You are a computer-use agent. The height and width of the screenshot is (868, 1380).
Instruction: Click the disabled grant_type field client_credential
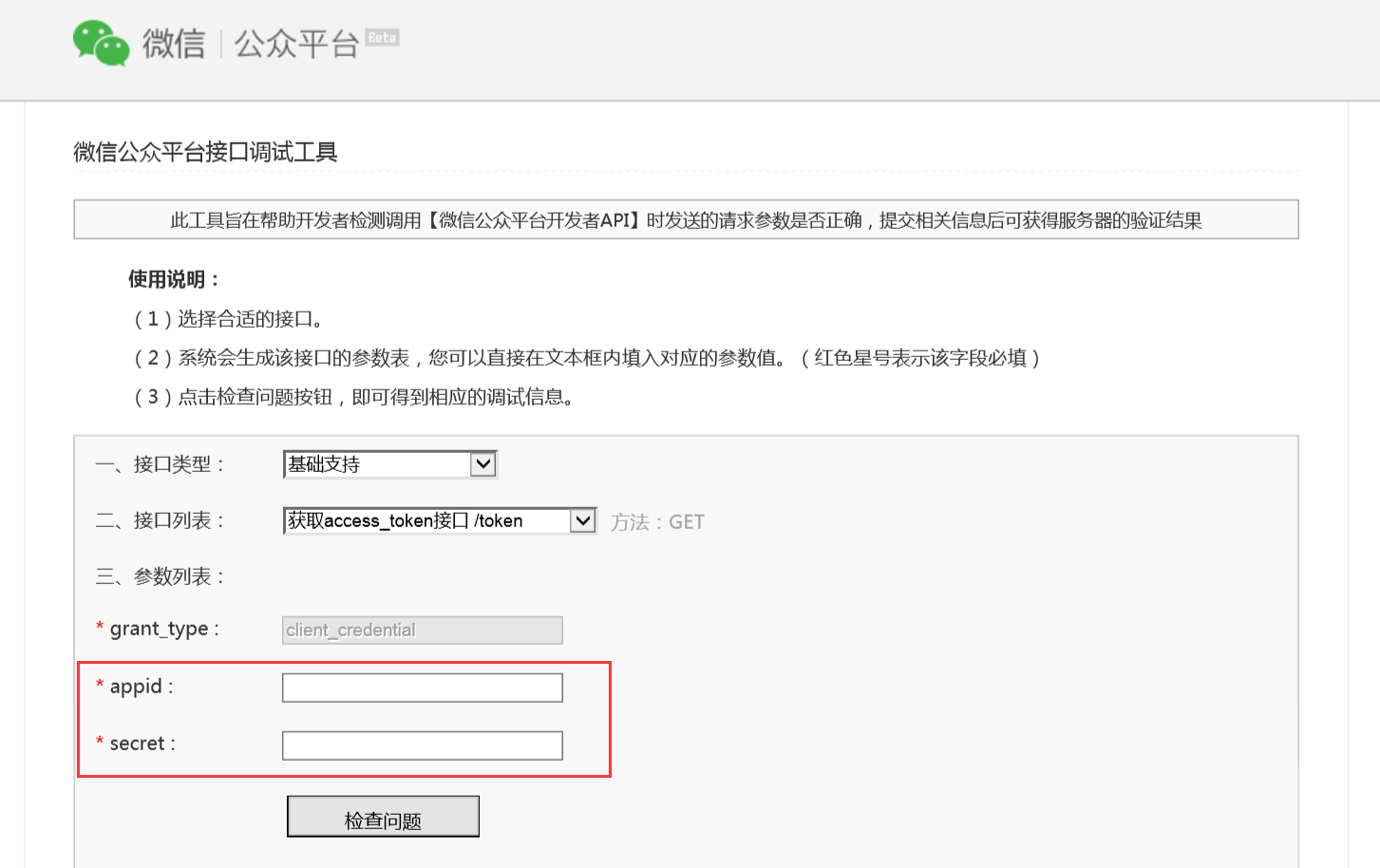point(423,631)
